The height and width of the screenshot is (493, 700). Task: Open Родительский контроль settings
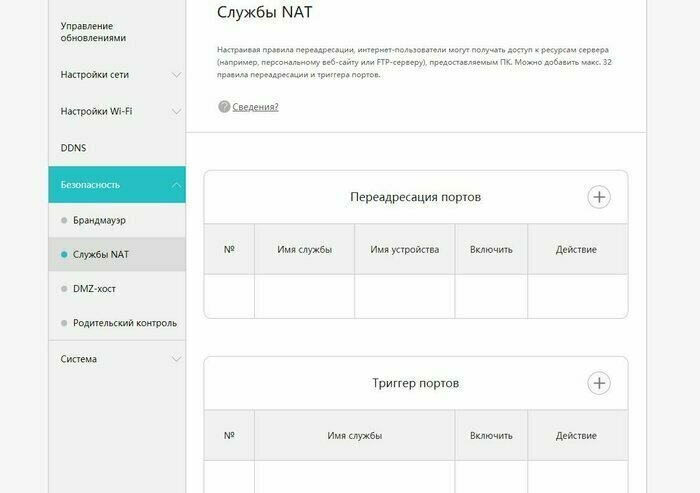124,323
